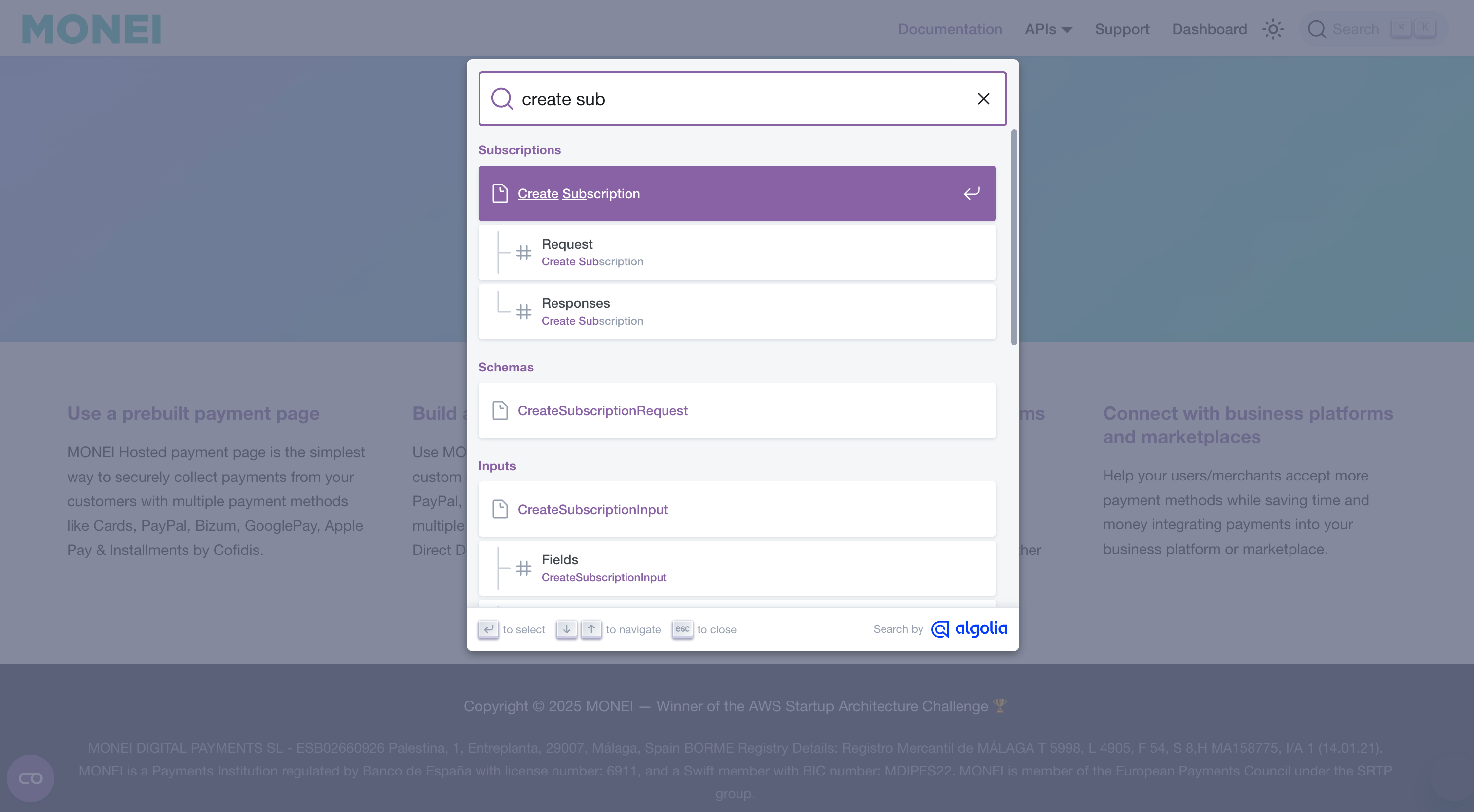The image size is (1474, 812).
Task: Click the esc key hint icon
Action: [682, 629]
